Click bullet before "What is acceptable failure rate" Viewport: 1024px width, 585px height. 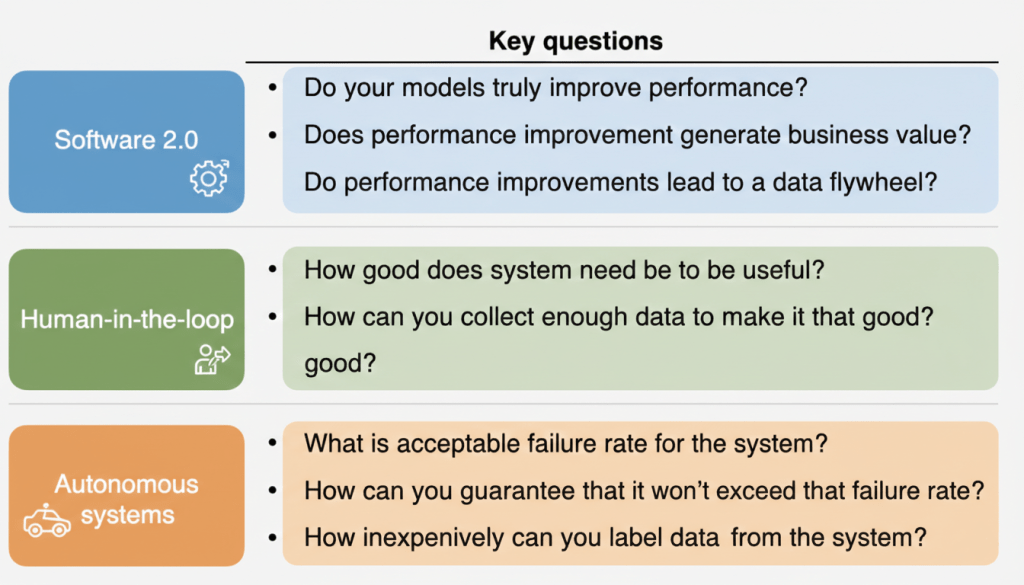tap(272, 445)
